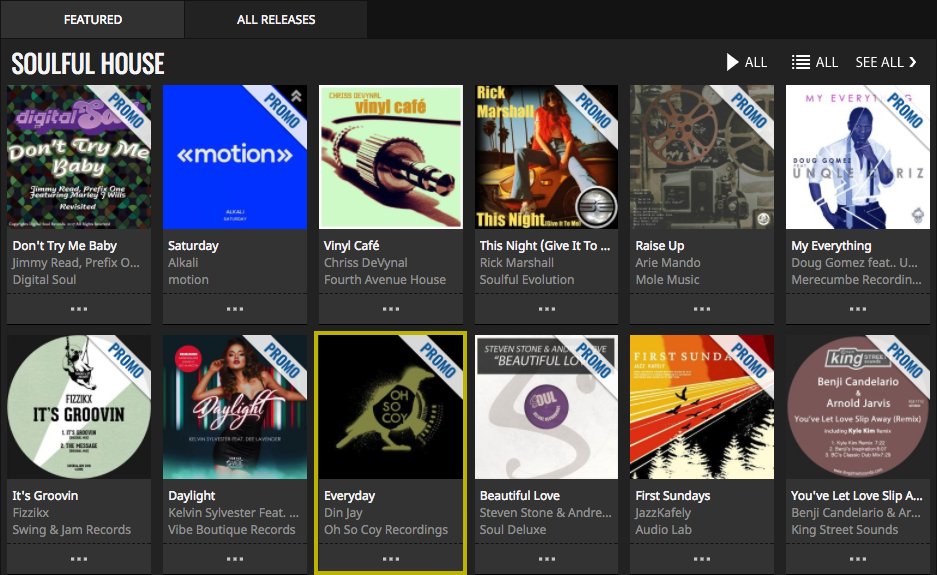937x575 pixels.
Task: Open First Sundays cover art
Action: click(702, 406)
